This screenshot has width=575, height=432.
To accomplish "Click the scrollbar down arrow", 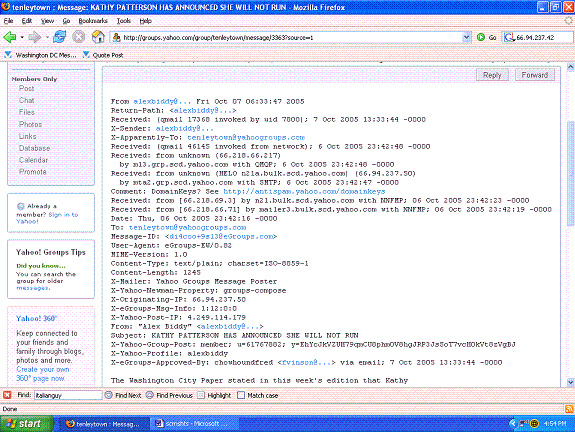I will pyautogui.click(x=570, y=382).
